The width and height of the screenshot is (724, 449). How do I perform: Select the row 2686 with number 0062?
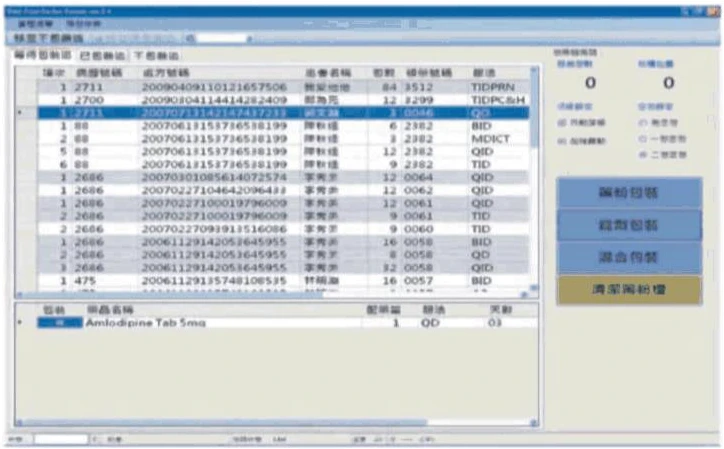coord(283,190)
